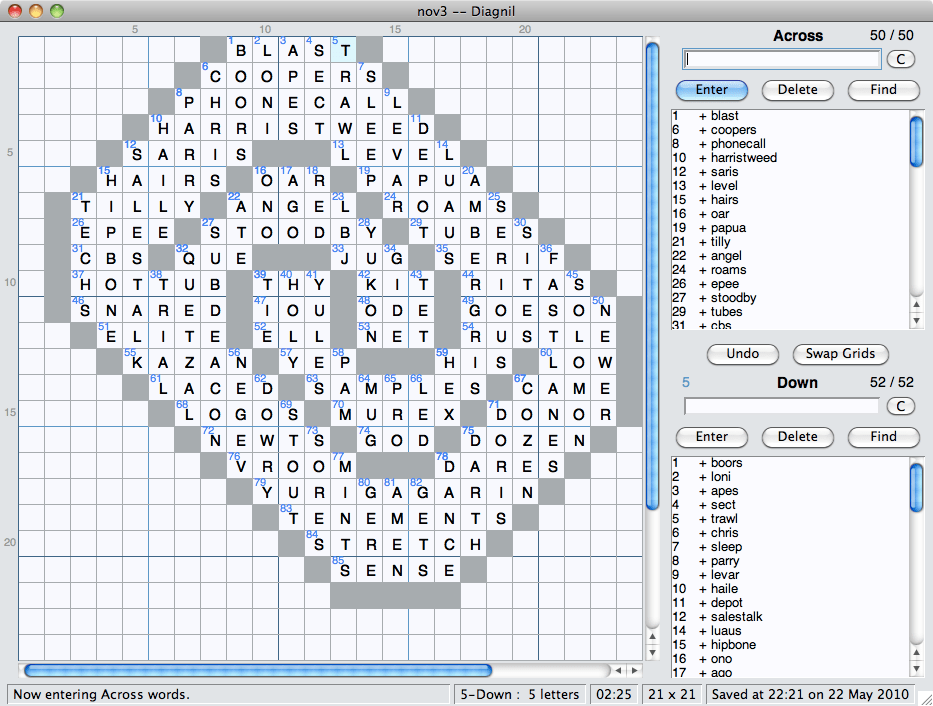This screenshot has height=706, width=933.
Task: Click the Undo button
Action: point(742,354)
